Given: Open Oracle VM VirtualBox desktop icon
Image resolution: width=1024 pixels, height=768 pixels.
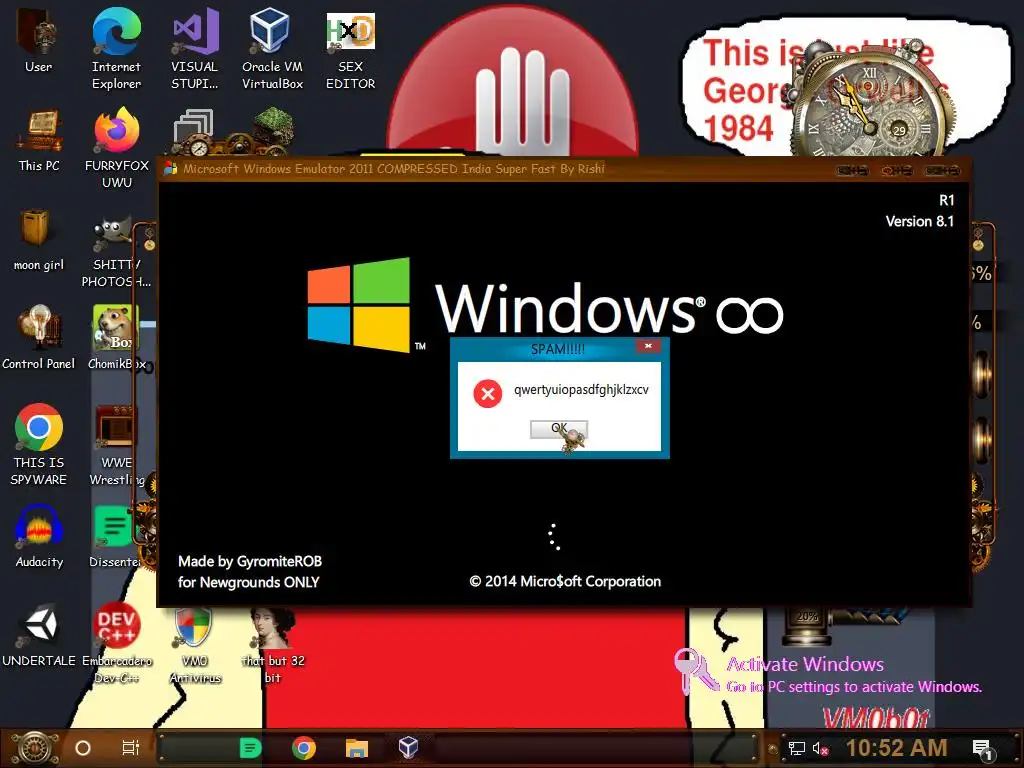Looking at the screenshot, I should click(272, 49).
